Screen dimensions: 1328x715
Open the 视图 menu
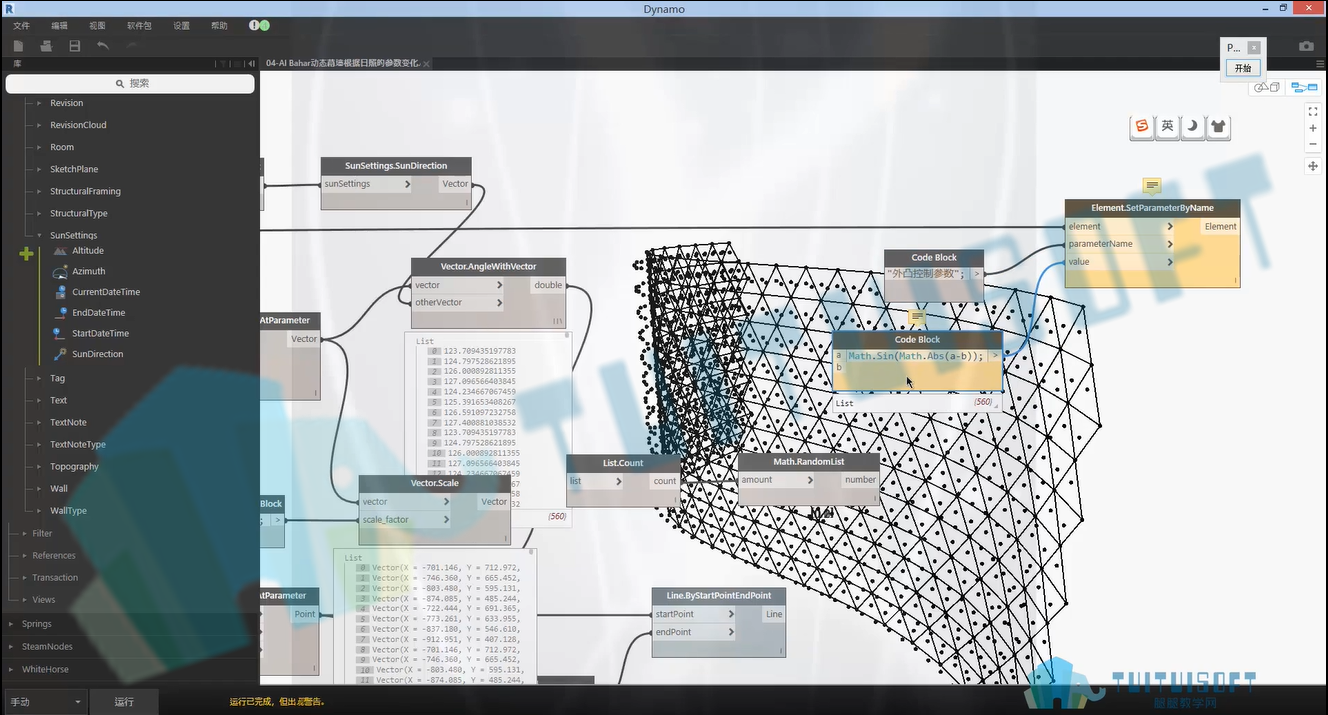click(x=97, y=25)
